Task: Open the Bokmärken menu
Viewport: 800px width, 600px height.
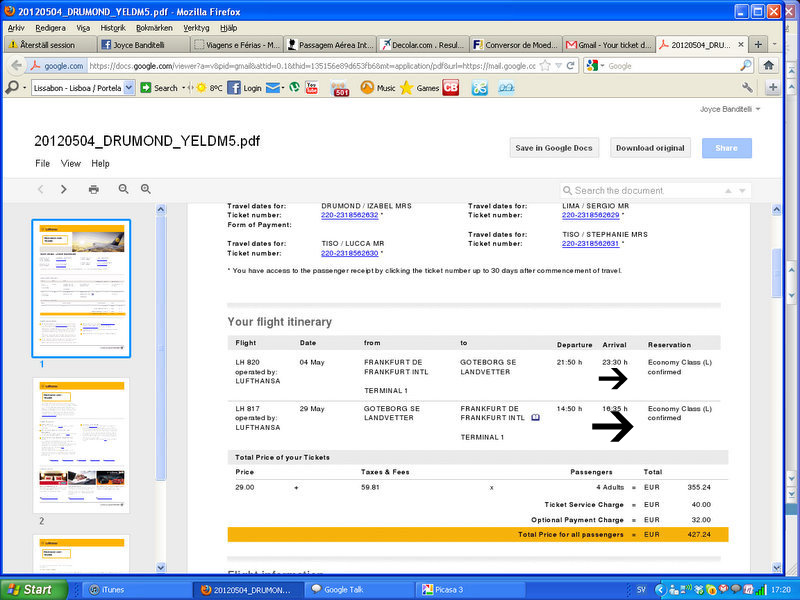Action: click(154, 28)
